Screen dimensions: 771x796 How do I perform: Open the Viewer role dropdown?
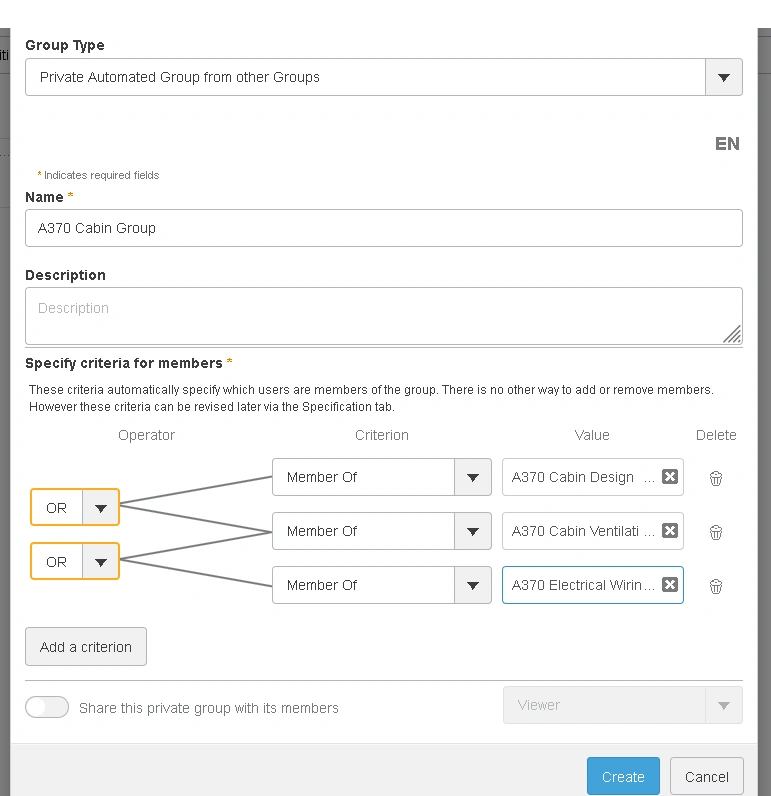pyautogui.click(x=724, y=705)
